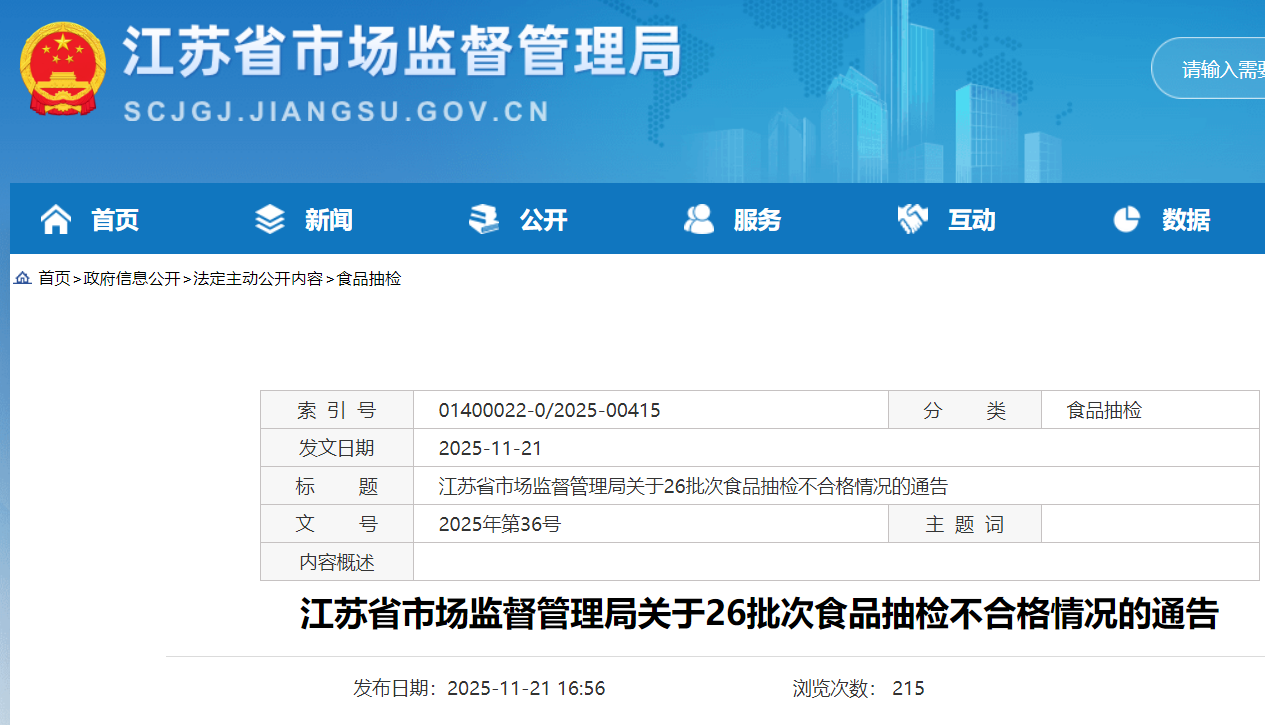Click the national emblem logo
This screenshot has width=1265, height=725.
[x=62, y=68]
